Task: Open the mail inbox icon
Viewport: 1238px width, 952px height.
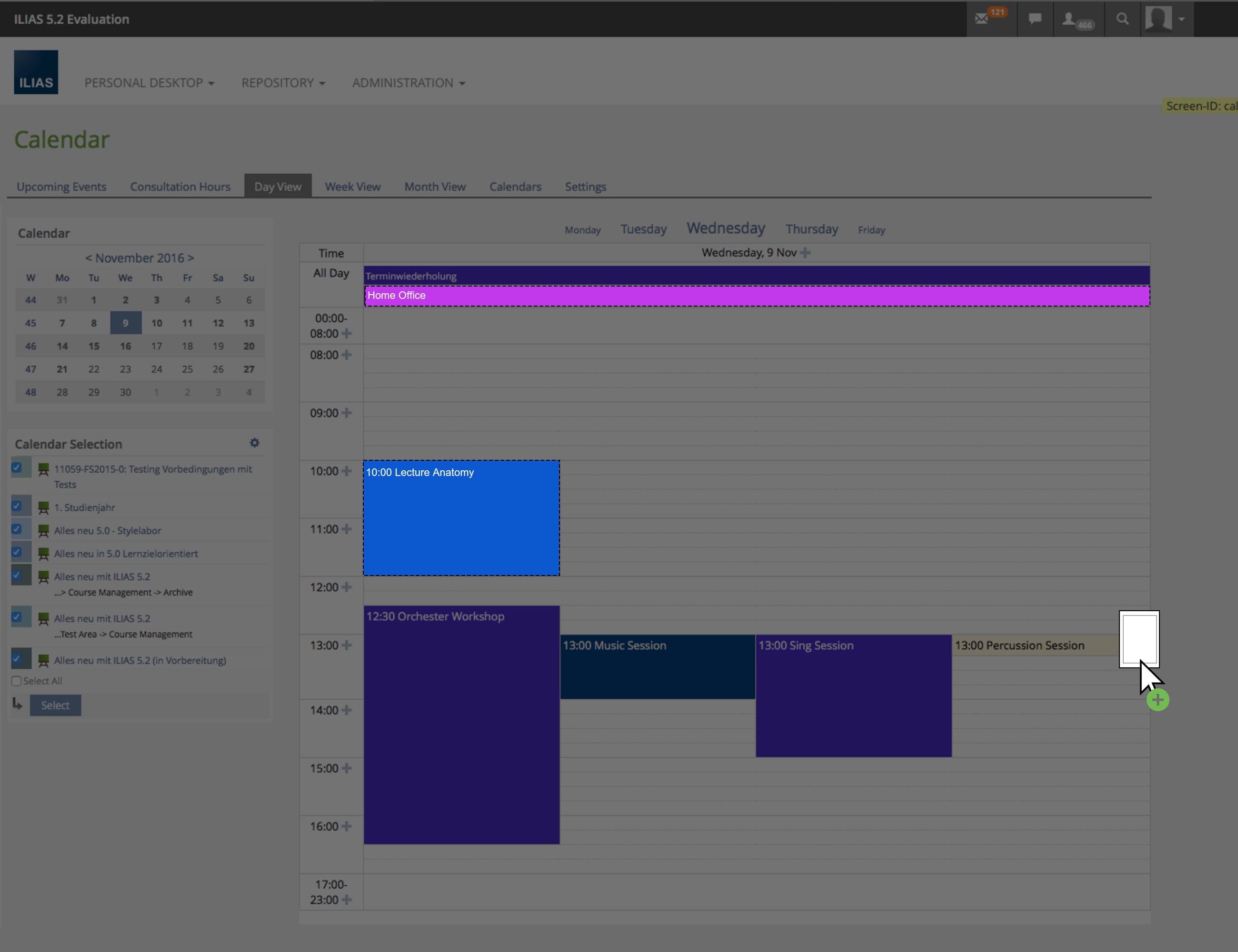Action: pyautogui.click(x=982, y=19)
